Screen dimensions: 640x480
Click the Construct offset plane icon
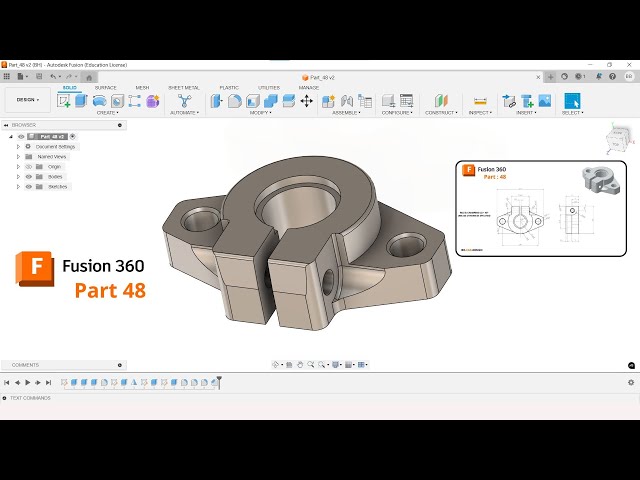point(441,101)
